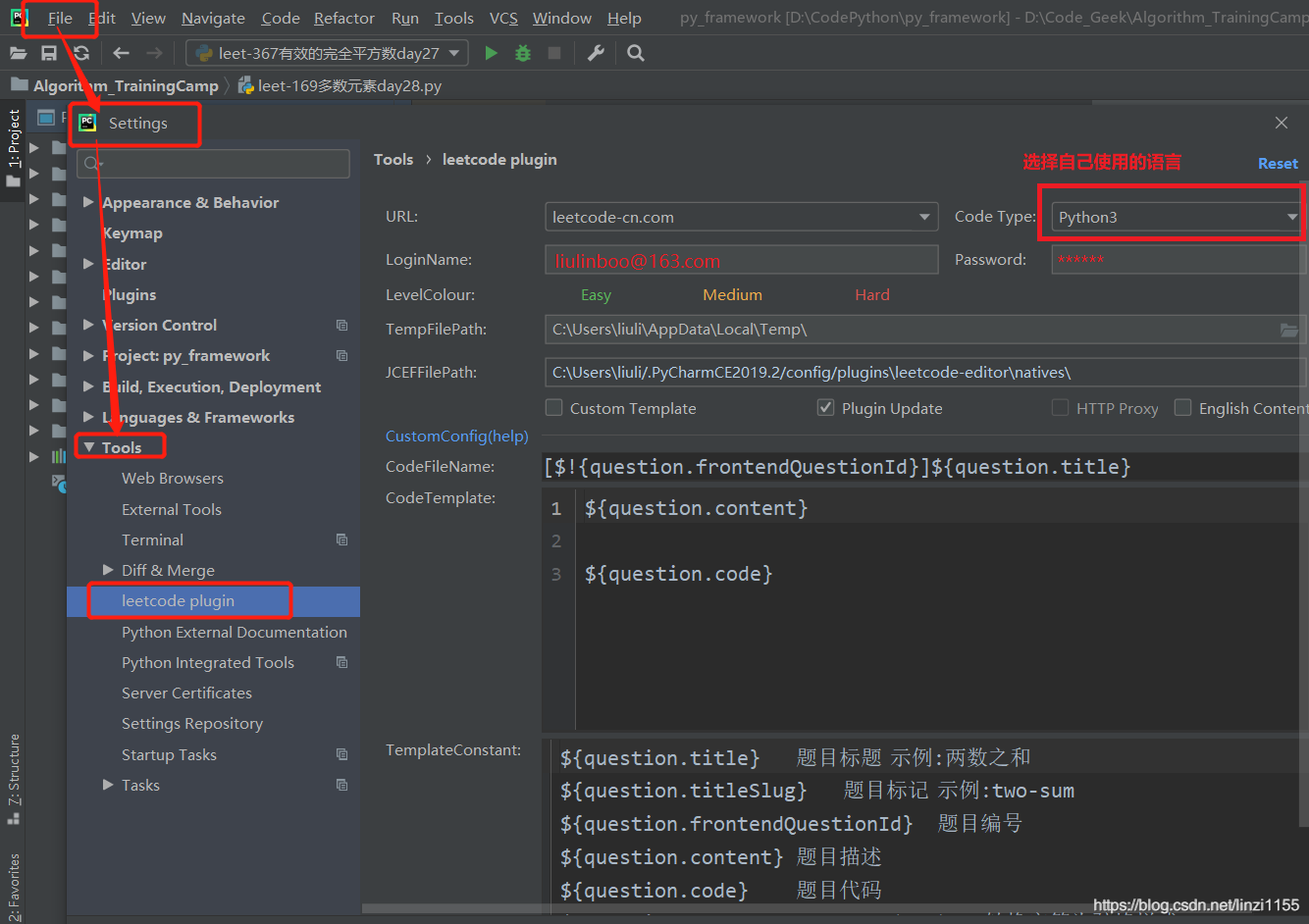Click the LoginName input field
1309x924 pixels.
pyautogui.click(x=741, y=259)
